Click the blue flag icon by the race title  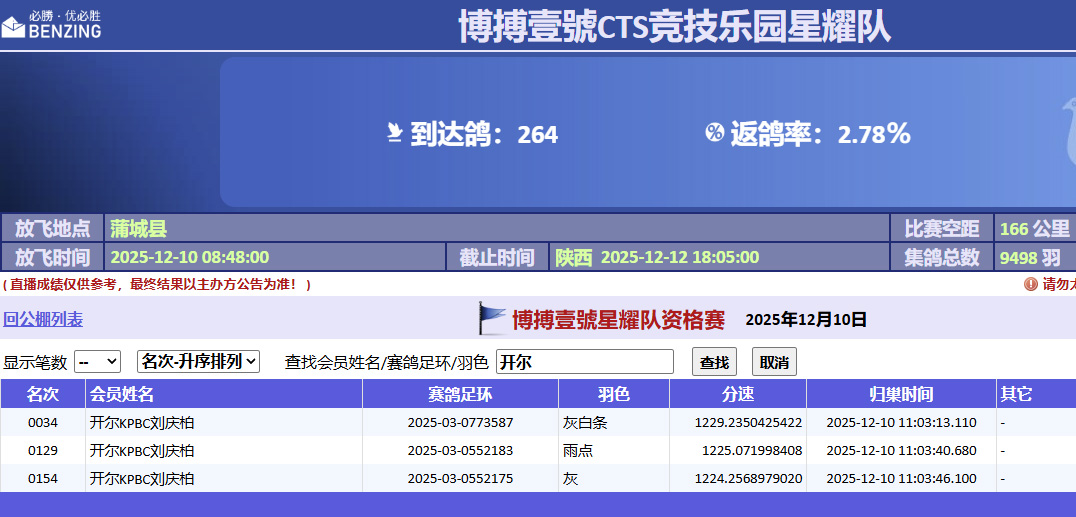pyautogui.click(x=492, y=319)
